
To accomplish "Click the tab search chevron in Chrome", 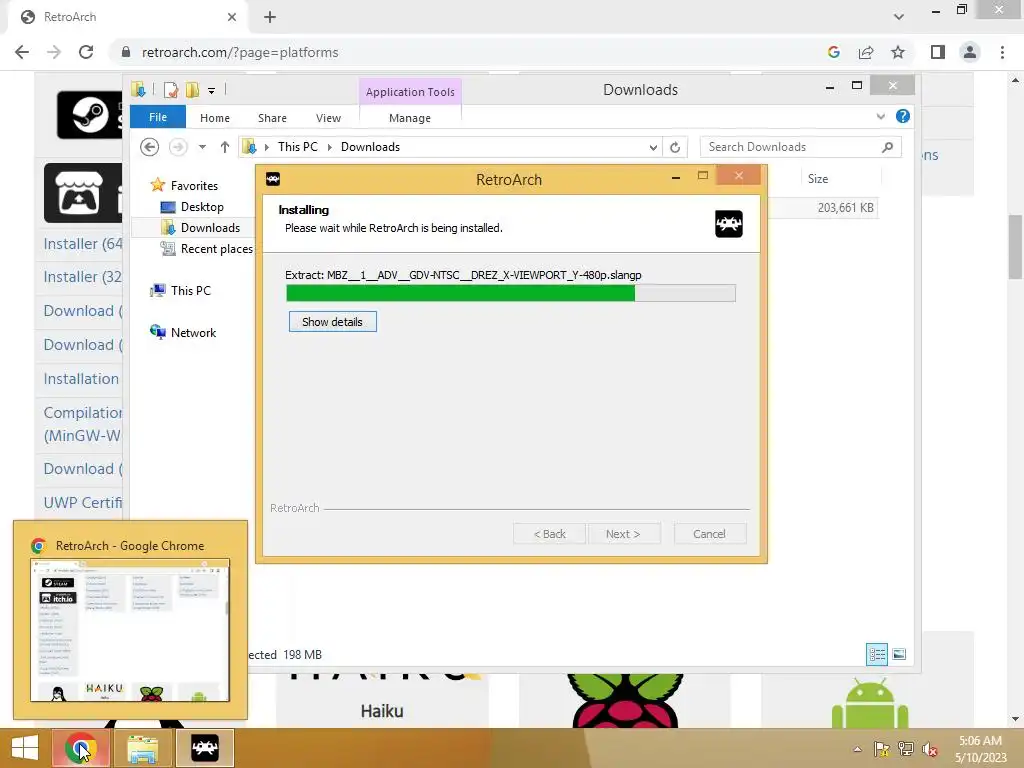I will (899, 17).
